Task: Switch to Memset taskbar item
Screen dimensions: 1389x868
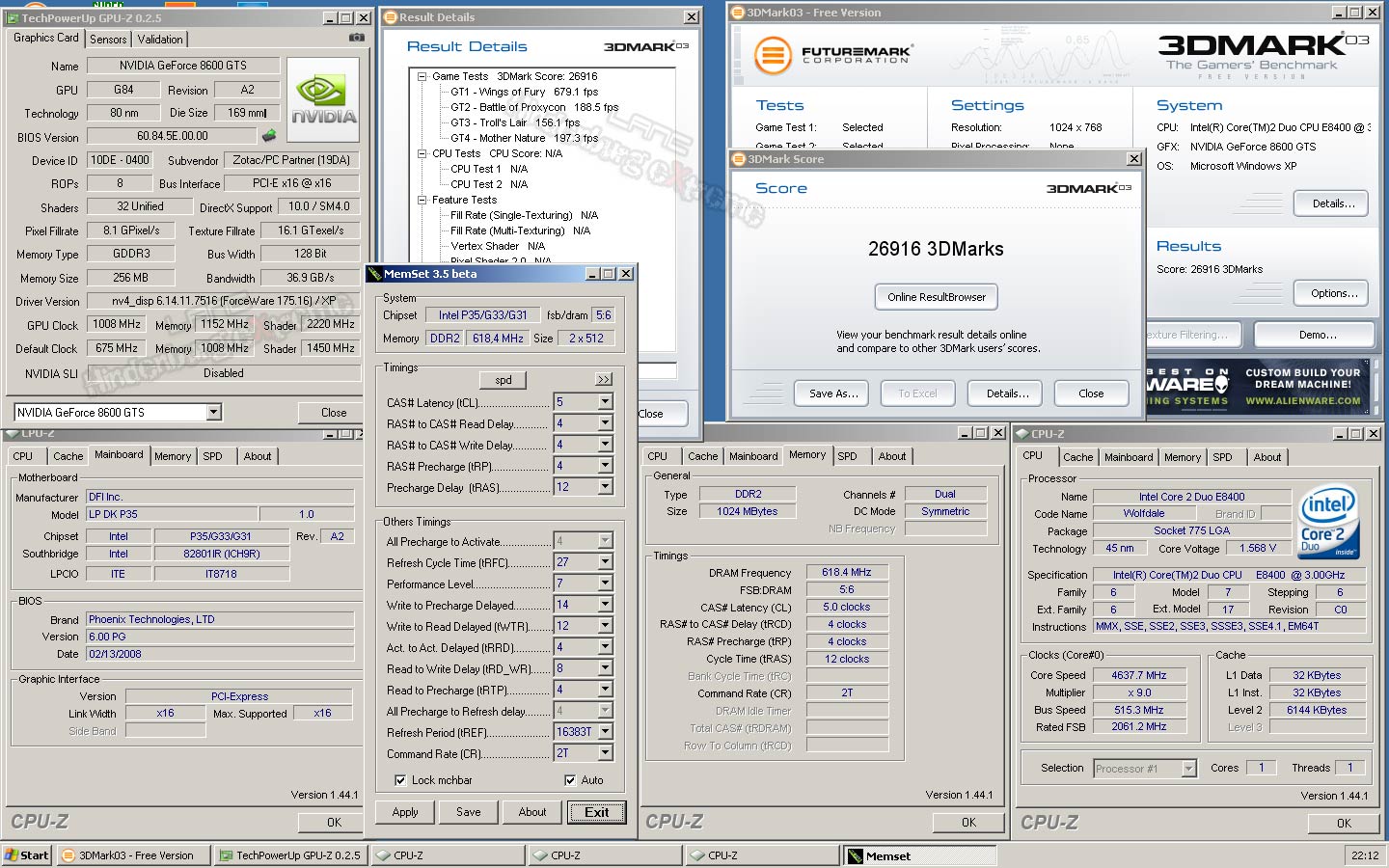Action: [919, 855]
